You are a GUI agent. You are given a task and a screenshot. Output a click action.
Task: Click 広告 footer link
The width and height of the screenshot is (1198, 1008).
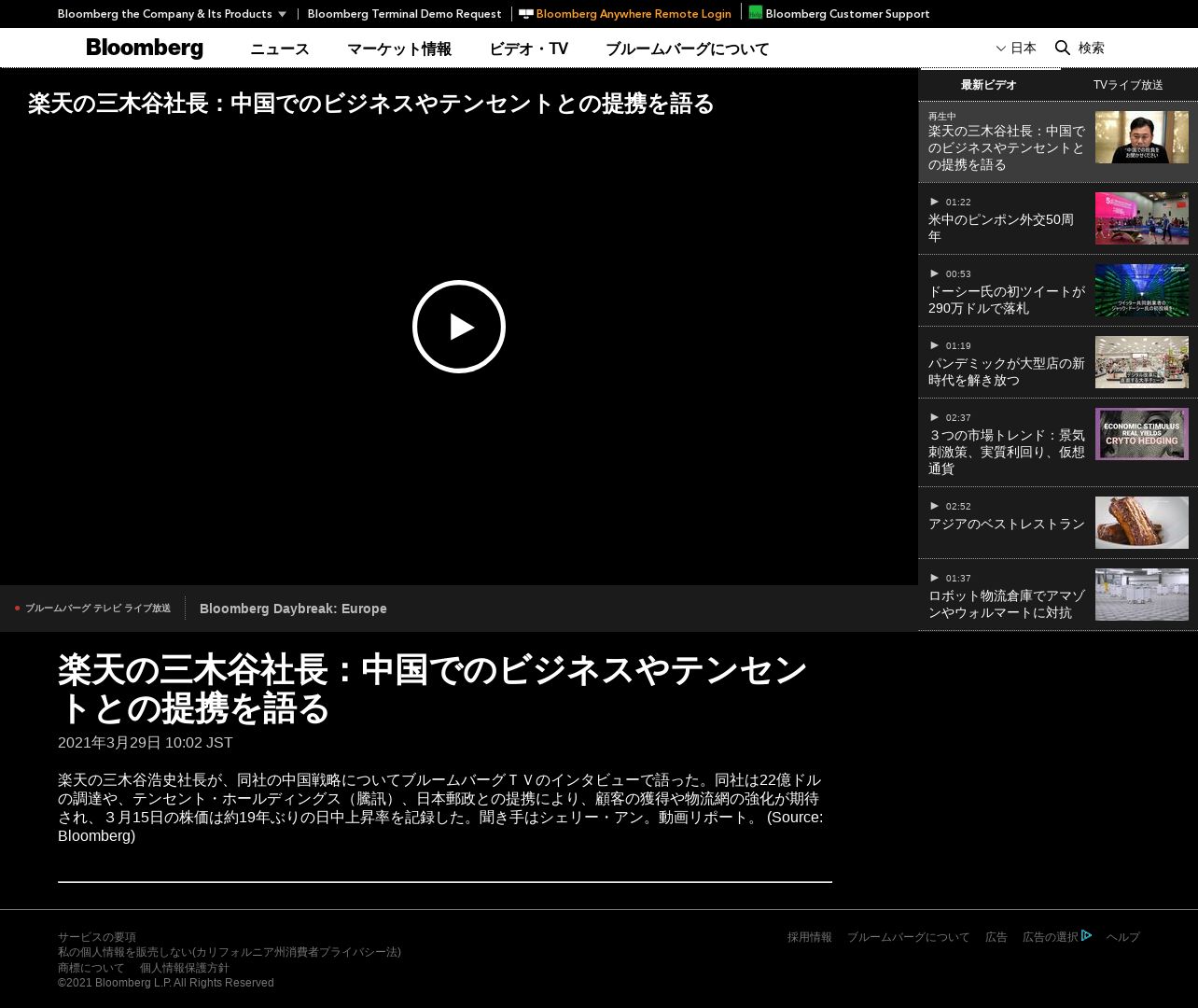pos(996,937)
